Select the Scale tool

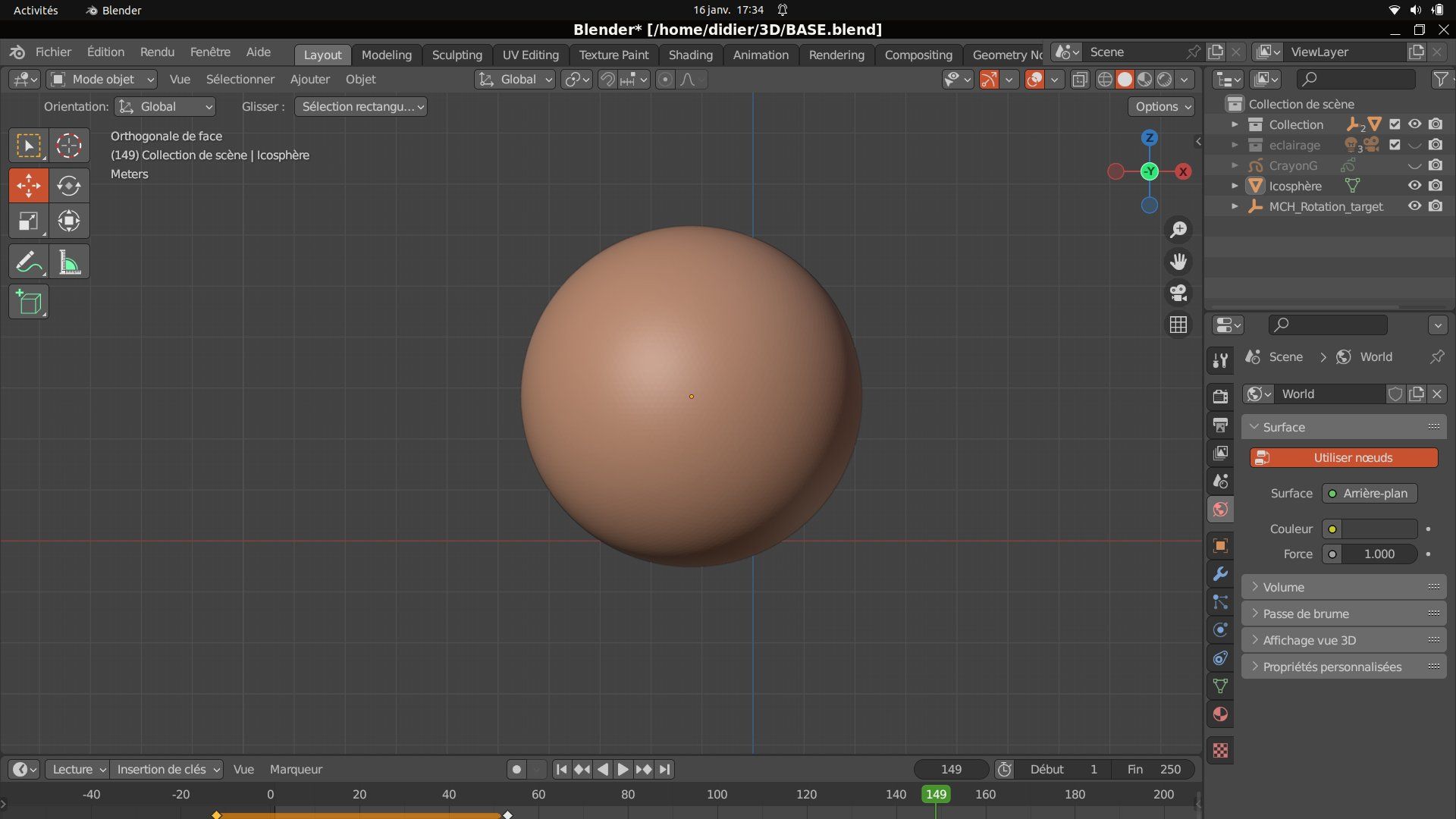(29, 221)
